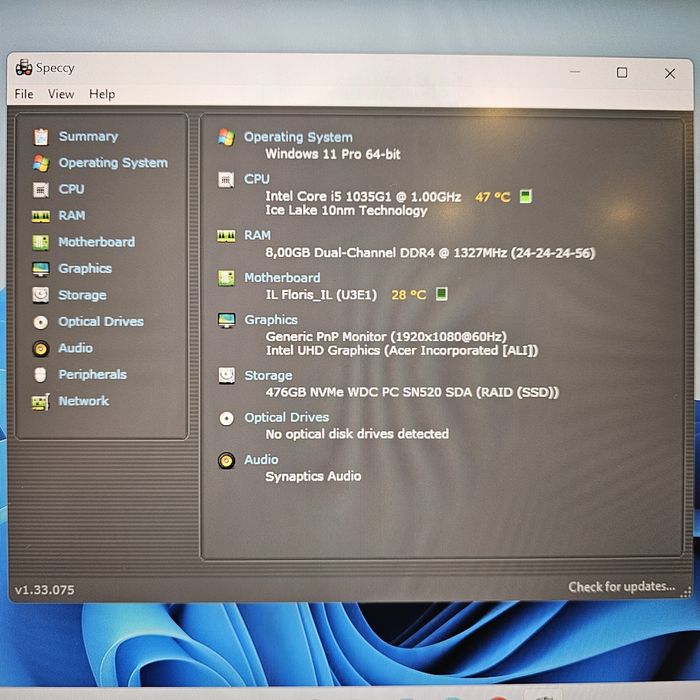This screenshot has height=700, width=700.
Task: Open the Help menu
Action: pyautogui.click(x=102, y=94)
